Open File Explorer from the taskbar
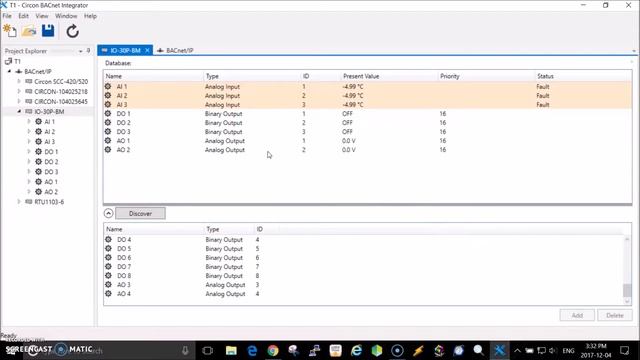Screen dimensions: 640x360 [231, 350]
